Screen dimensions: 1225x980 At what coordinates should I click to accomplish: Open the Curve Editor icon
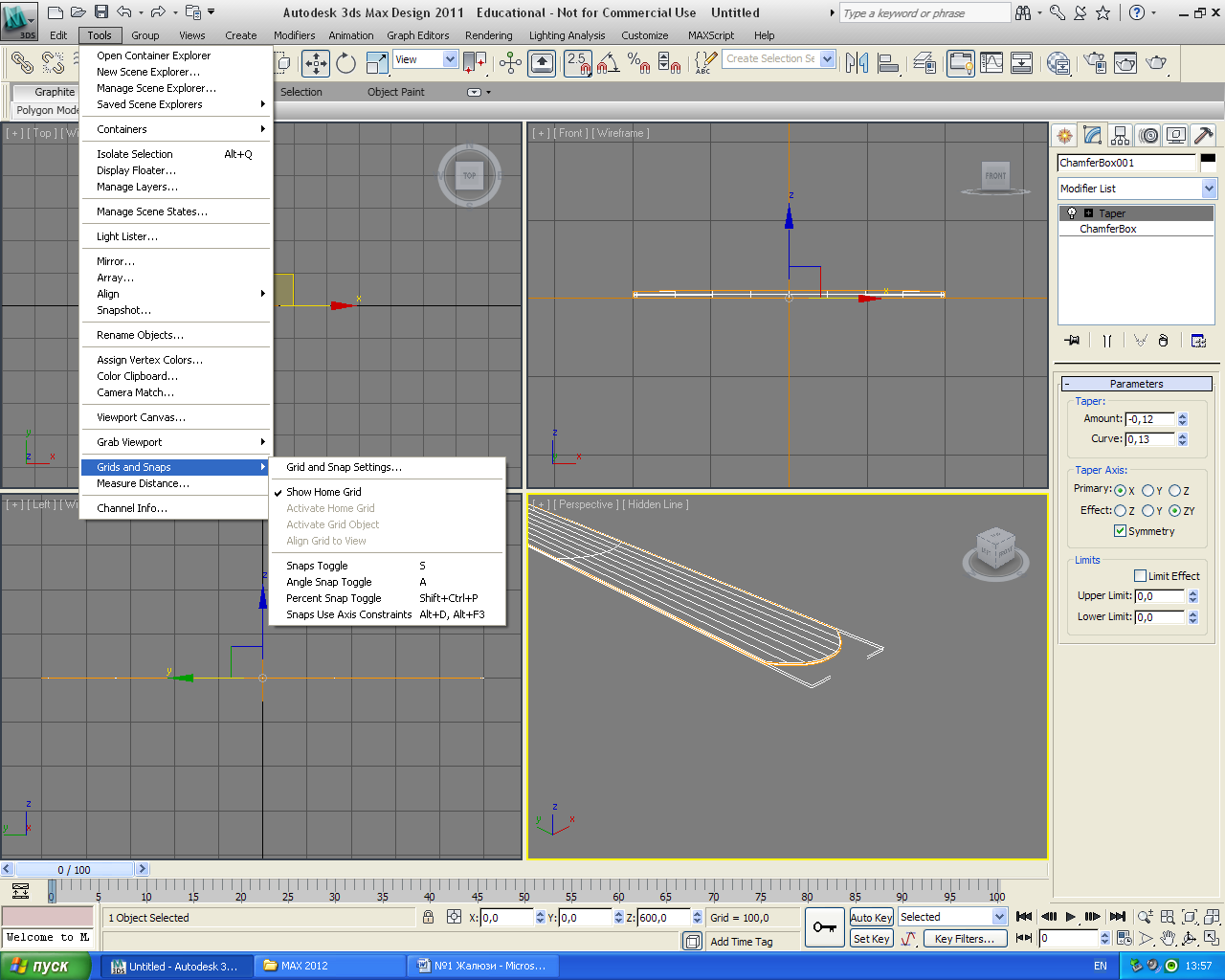click(x=991, y=63)
